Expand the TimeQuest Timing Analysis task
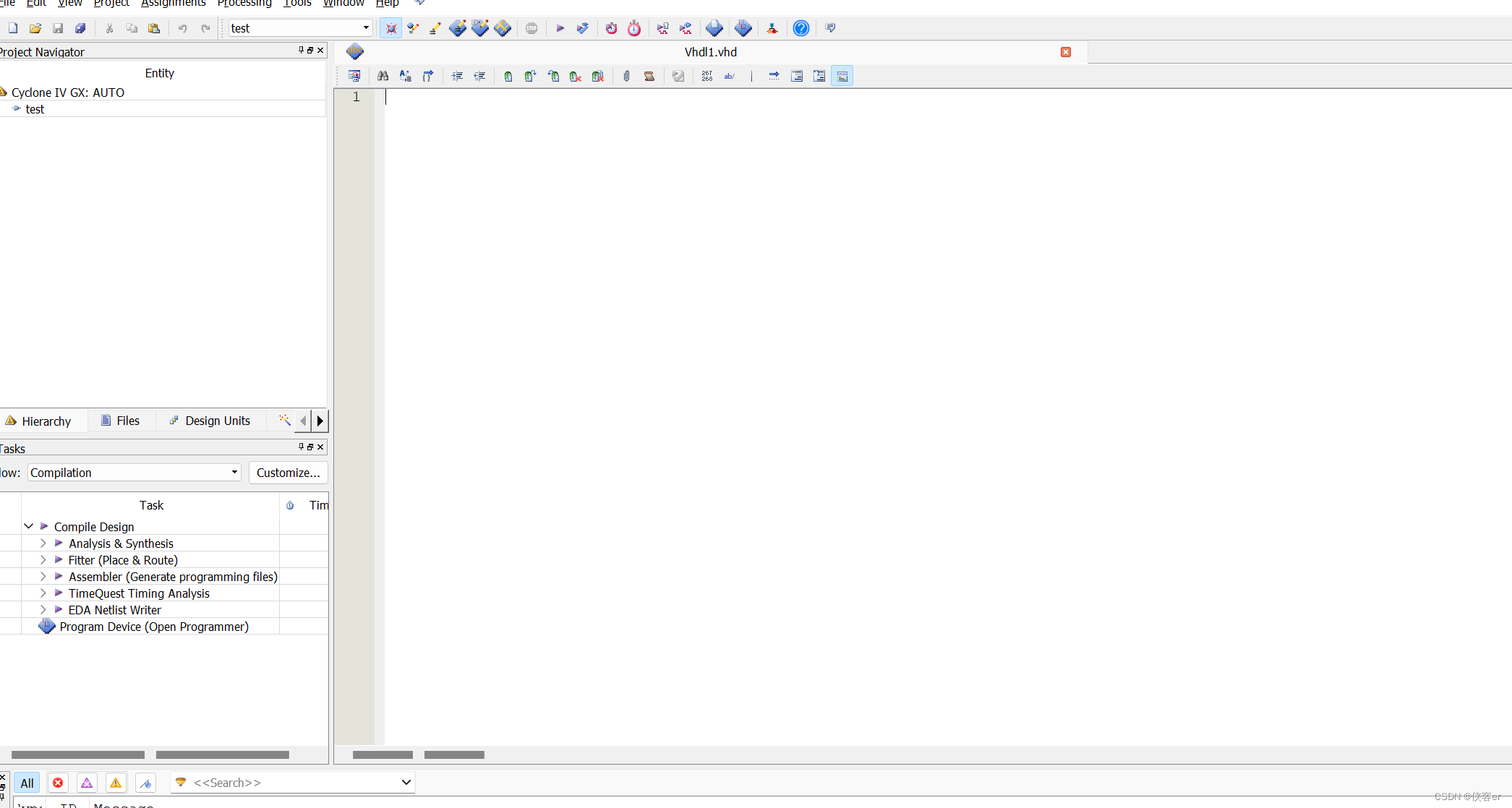Viewport: 1512px width, 808px height. tap(43, 593)
